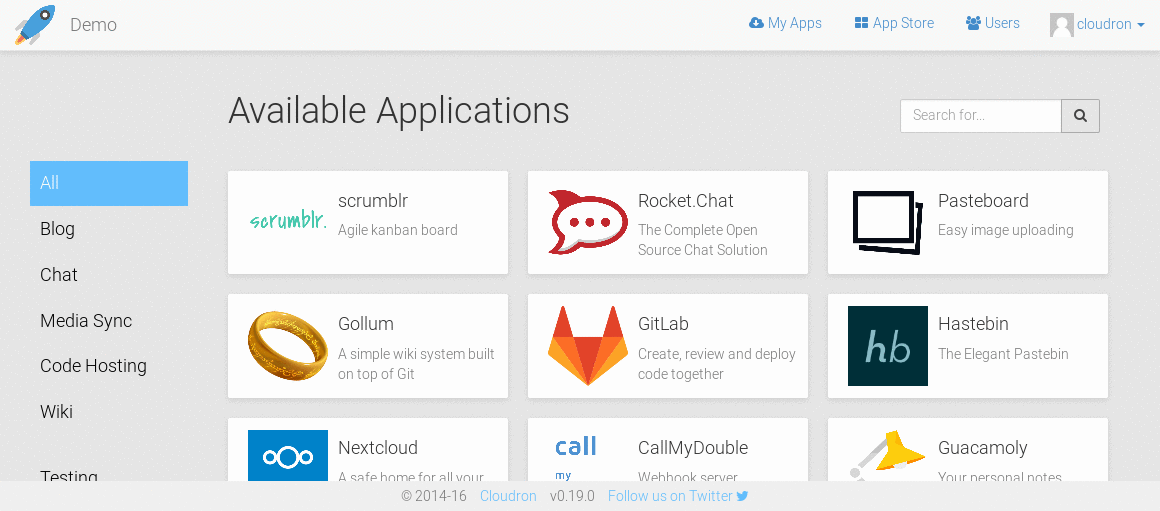The width and height of the screenshot is (1160, 511).
Task: Click the Hastebin app title
Action: pos(973,324)
